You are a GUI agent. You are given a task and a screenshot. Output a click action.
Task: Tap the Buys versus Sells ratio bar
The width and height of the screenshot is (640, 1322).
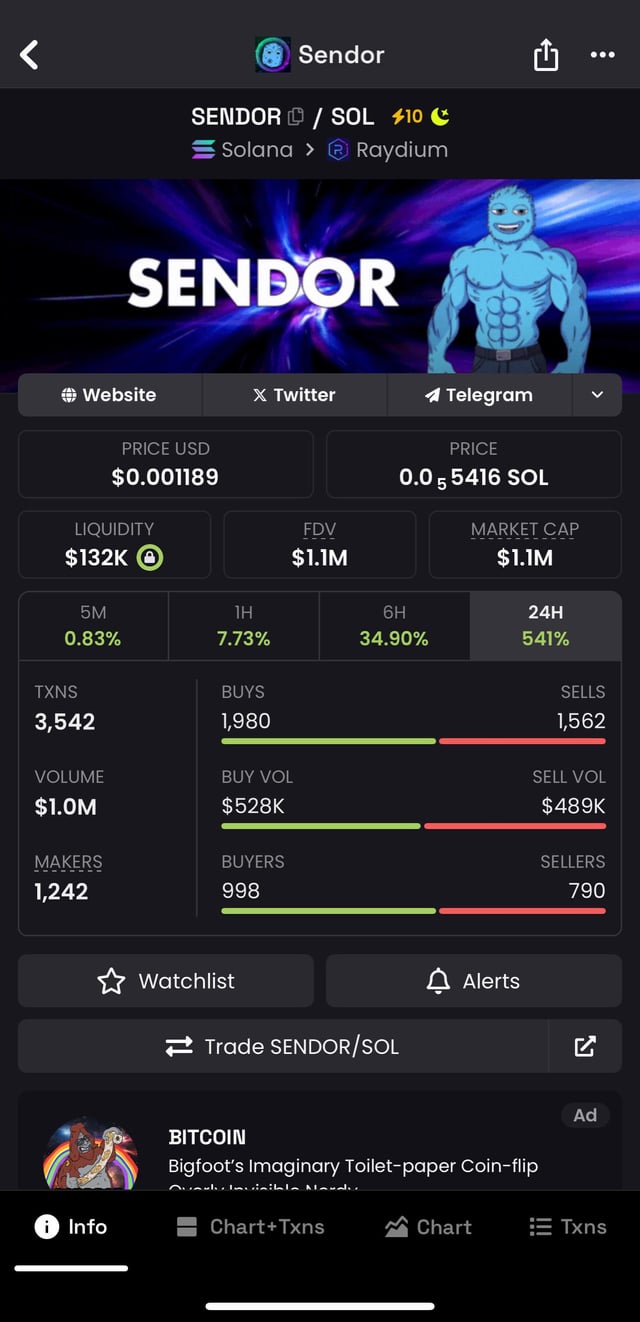tap(413, 741)
